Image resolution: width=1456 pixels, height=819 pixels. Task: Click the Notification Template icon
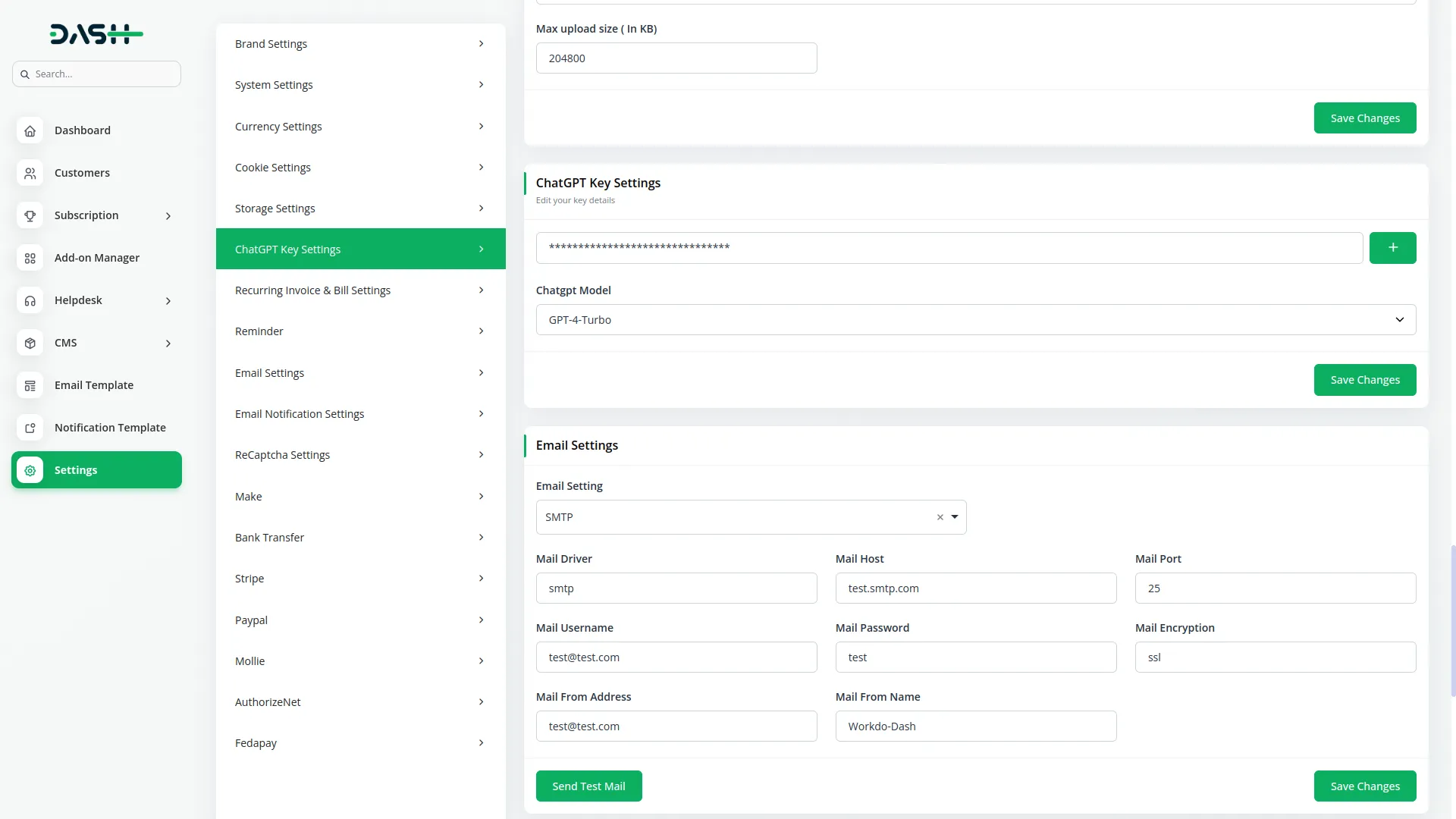coord(30,428)
